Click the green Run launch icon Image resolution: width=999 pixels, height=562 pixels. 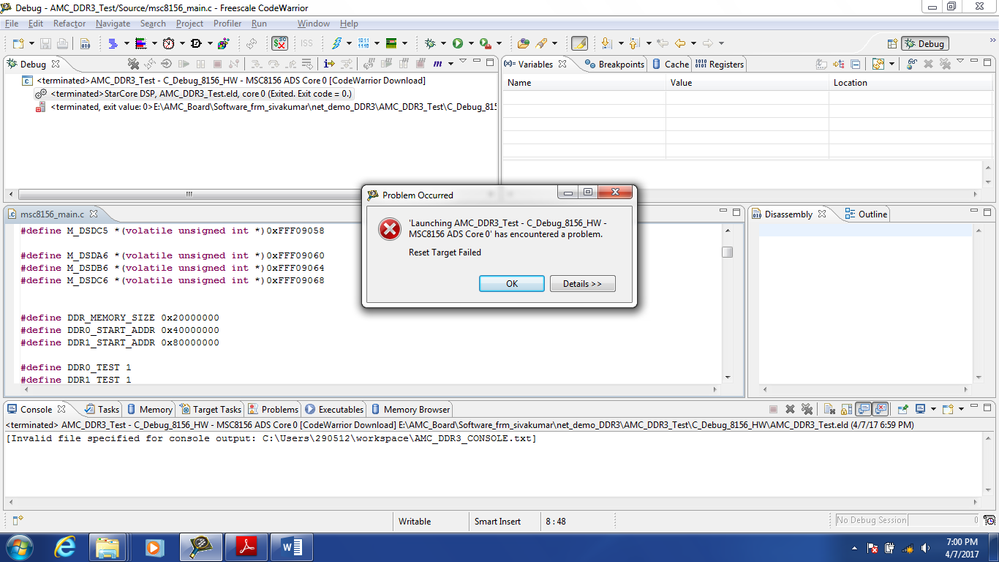coord(457,43)
